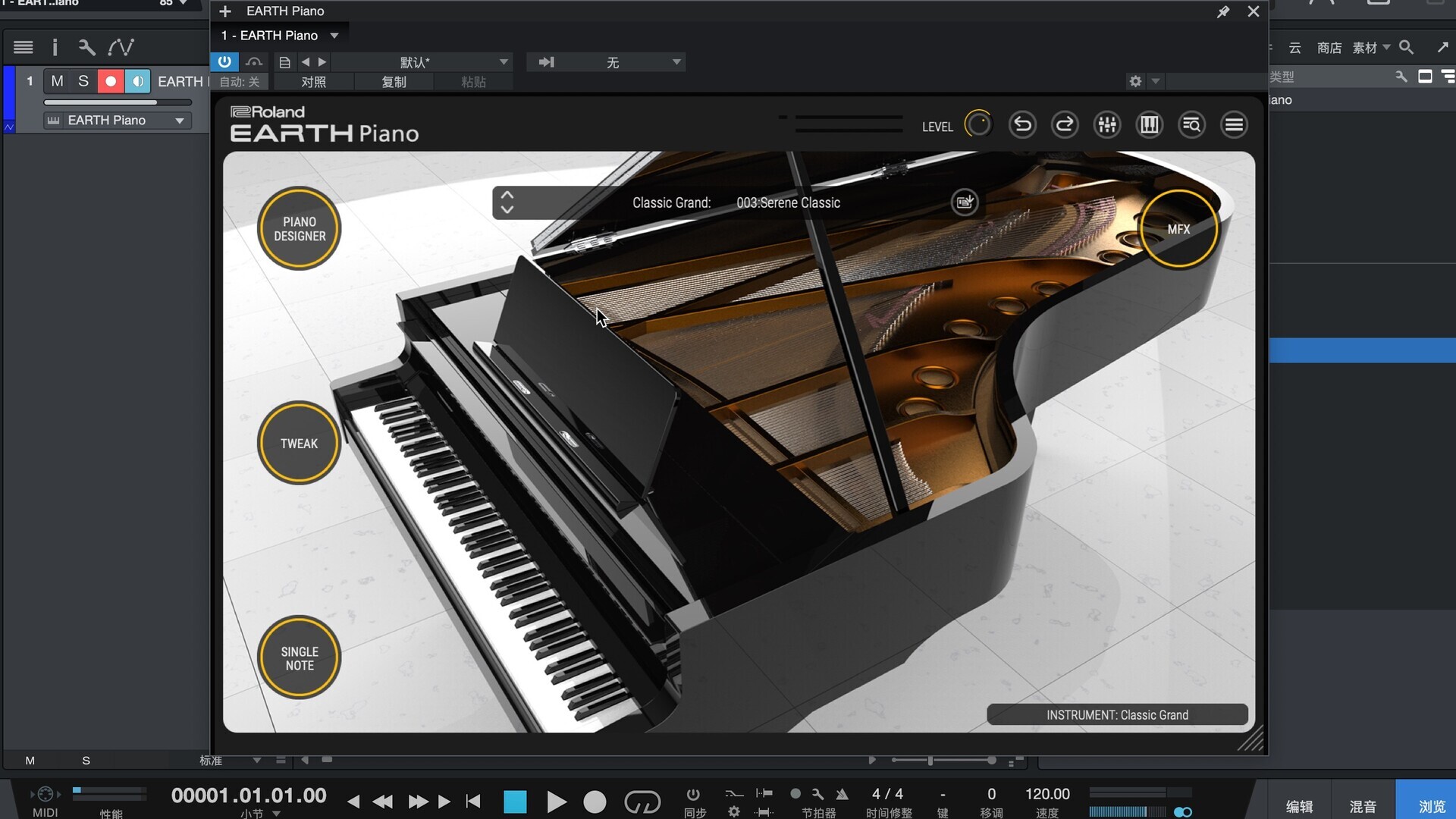
Task: Click the Undo icon in EARTH Piano
Action: [x=1022, y=124]
